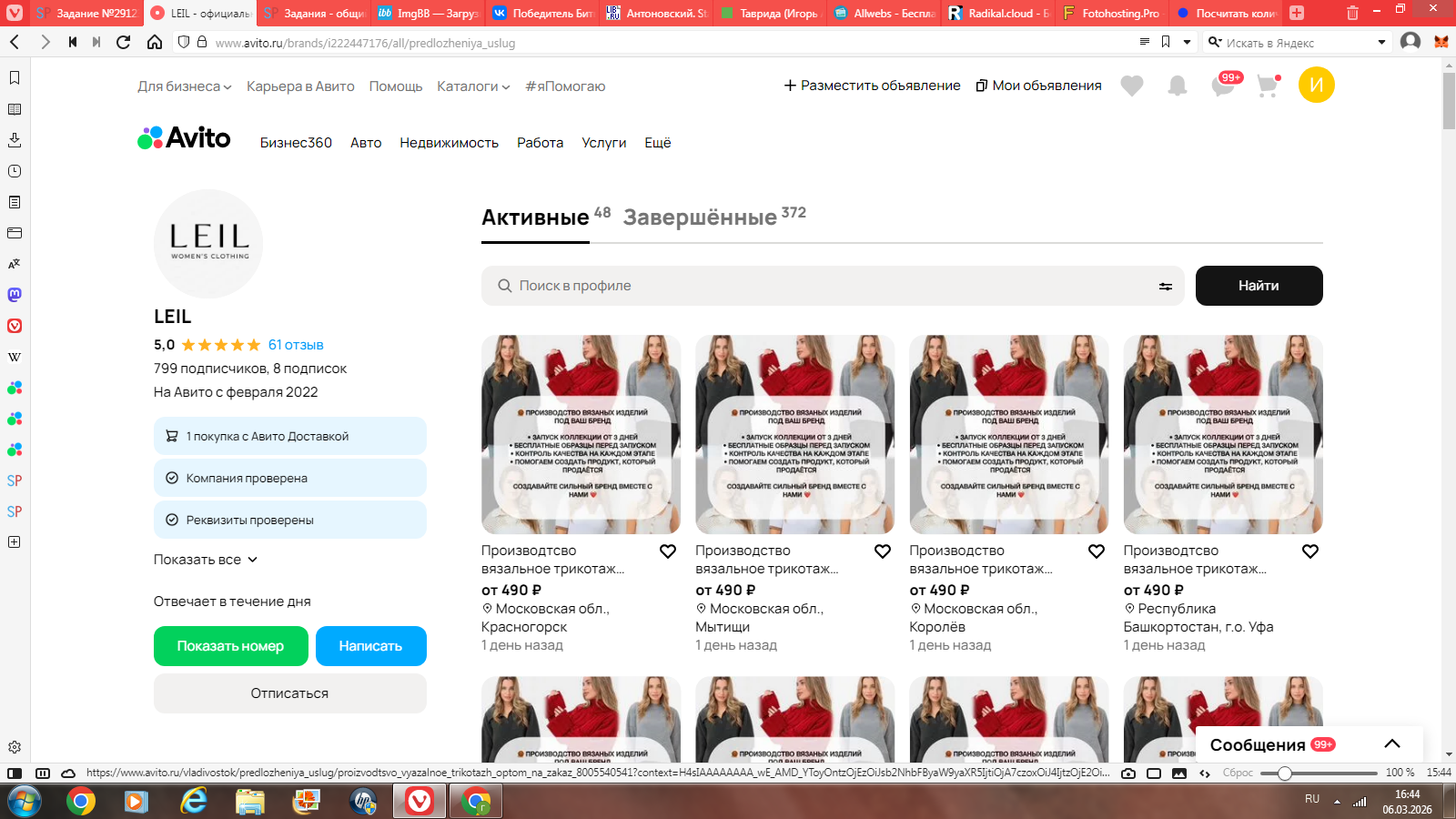Click the Искать в Яндекс search field
1456x819 pixels.
(x=1299, y=42)
